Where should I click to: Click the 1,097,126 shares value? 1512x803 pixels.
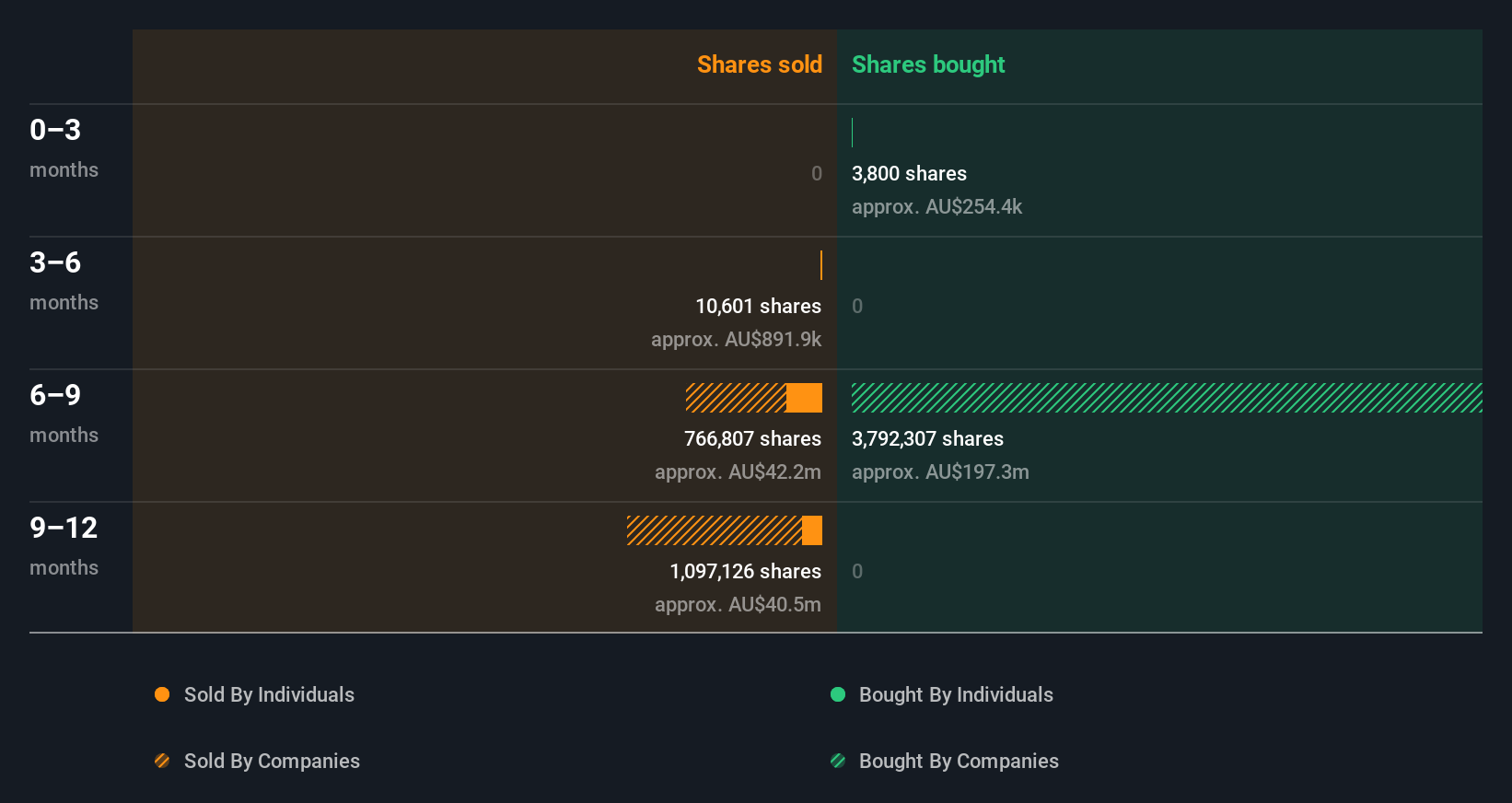coord(745,571)
